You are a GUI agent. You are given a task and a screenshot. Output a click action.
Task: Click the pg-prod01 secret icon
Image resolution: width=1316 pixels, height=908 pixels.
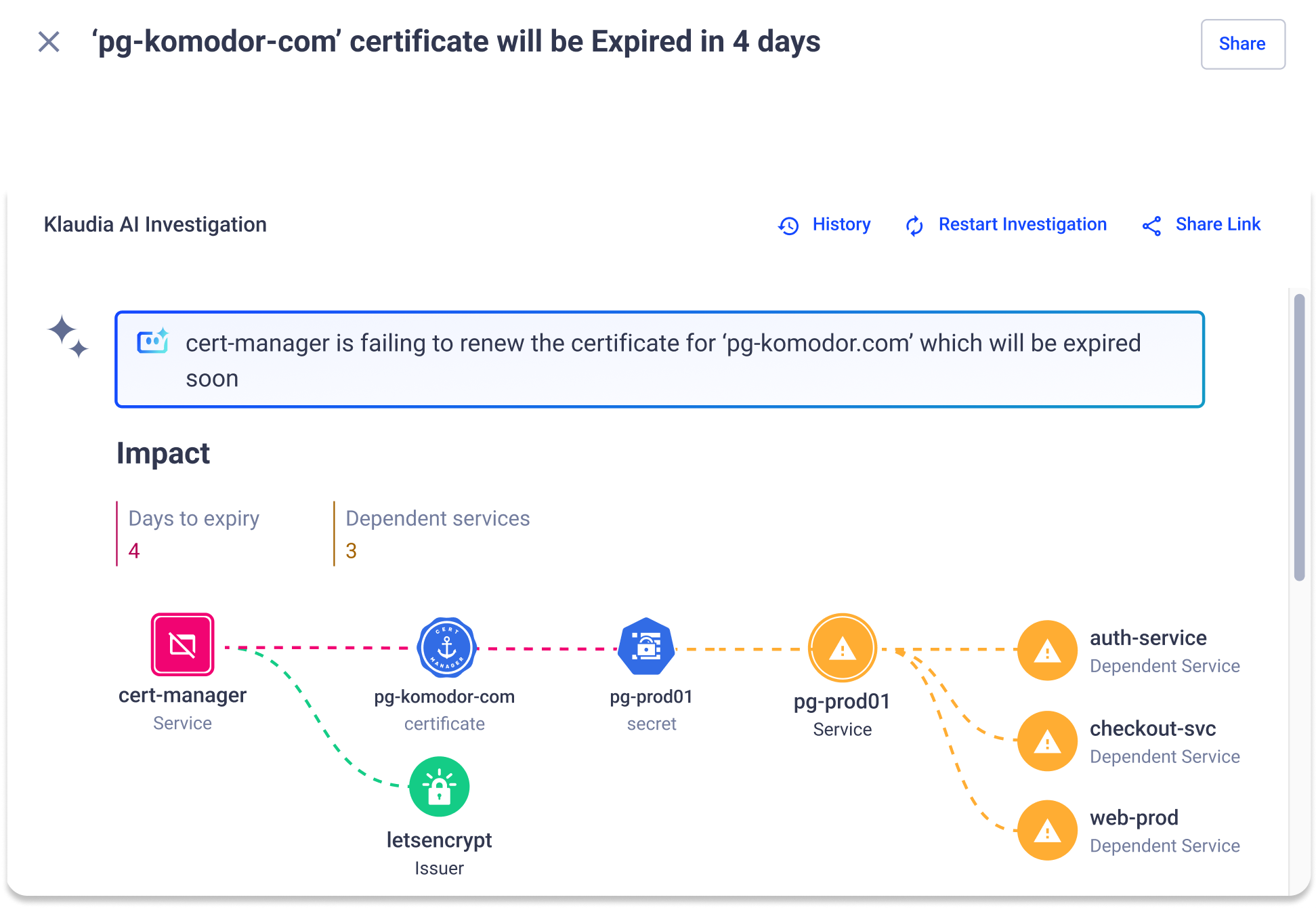[647, 646]
